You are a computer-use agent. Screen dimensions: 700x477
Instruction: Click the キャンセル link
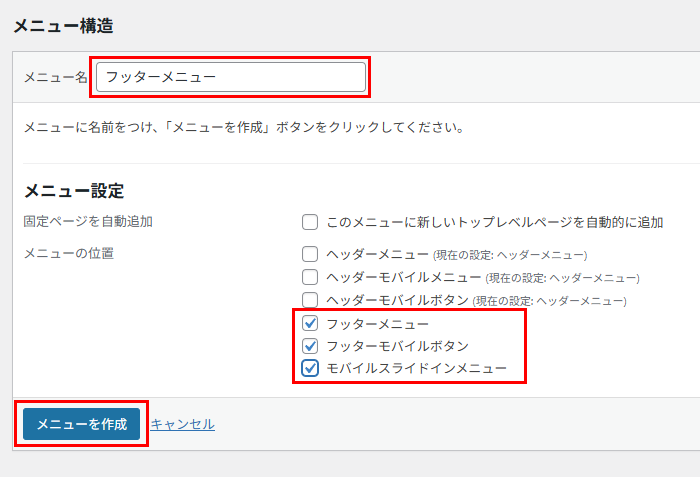coord(182,424)
